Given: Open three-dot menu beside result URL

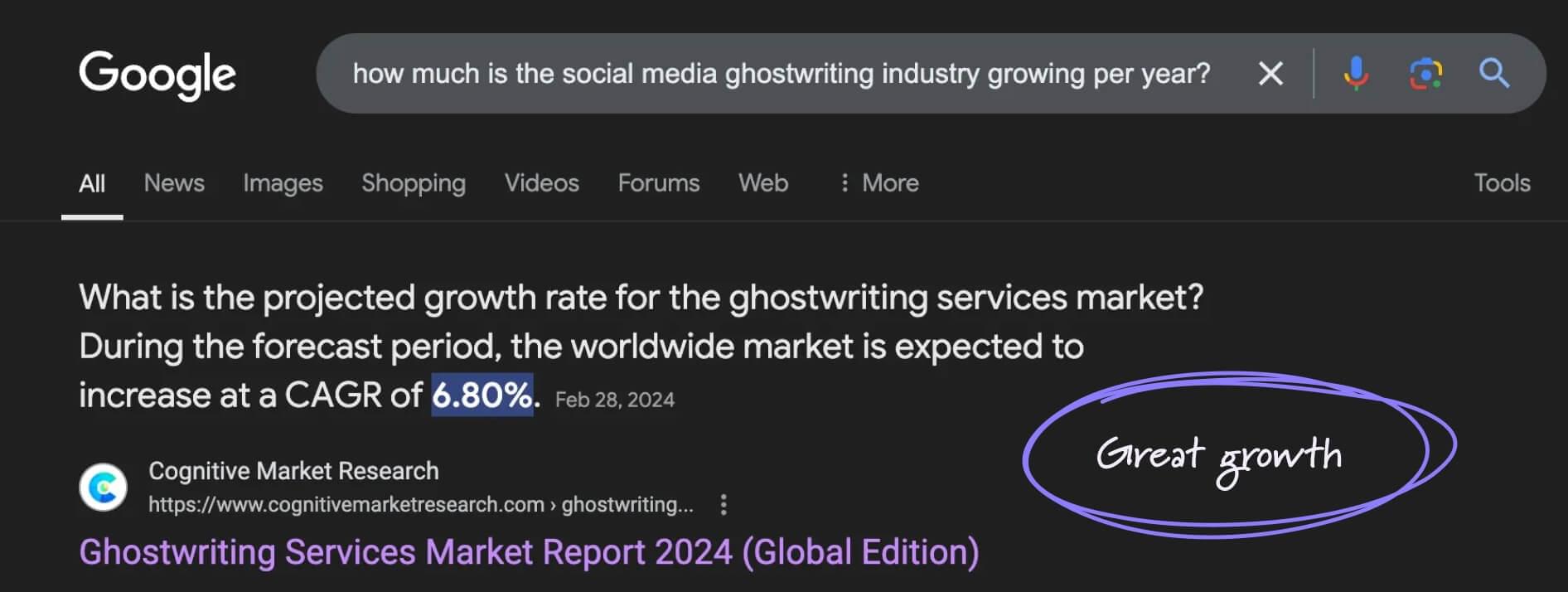Looking at the screenshot, I should tap(724, 505).
